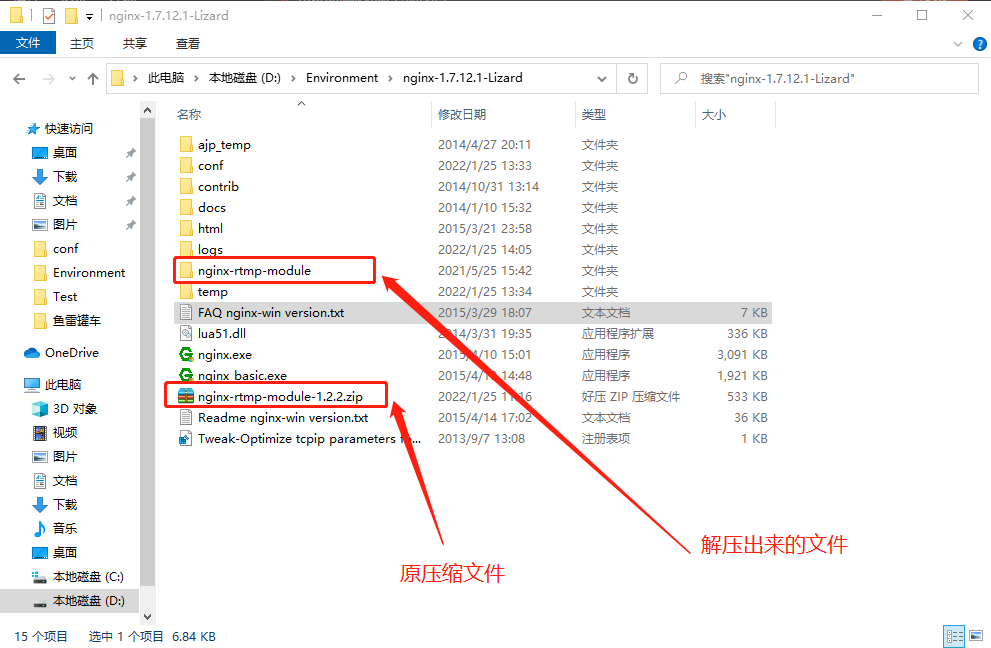
Task: Switch to details view button in status bar
Action: click(x=954, y=636)
